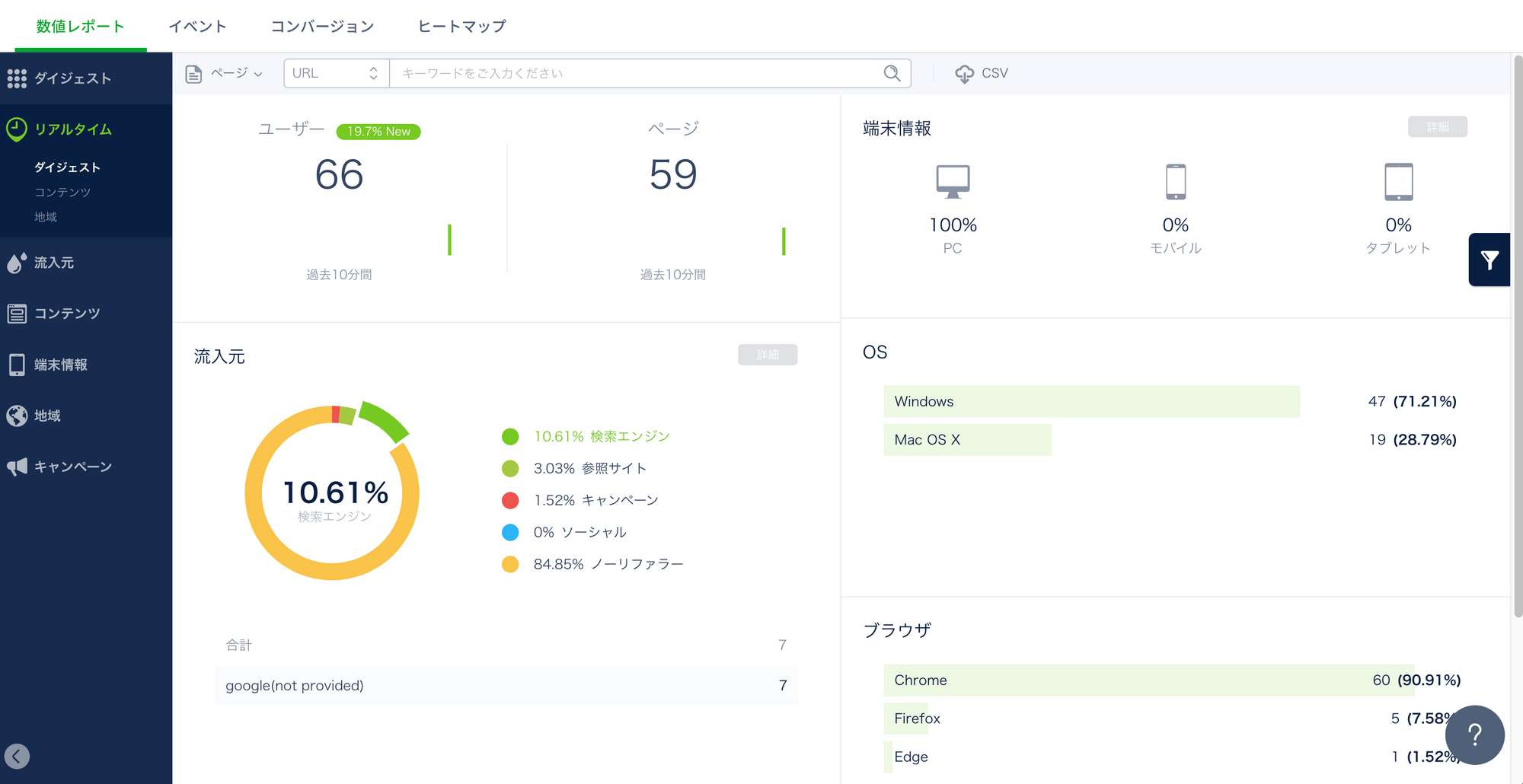The image size is (1523, 784).
Task: Click the search magnifier icon
Action: coord(892,73)
